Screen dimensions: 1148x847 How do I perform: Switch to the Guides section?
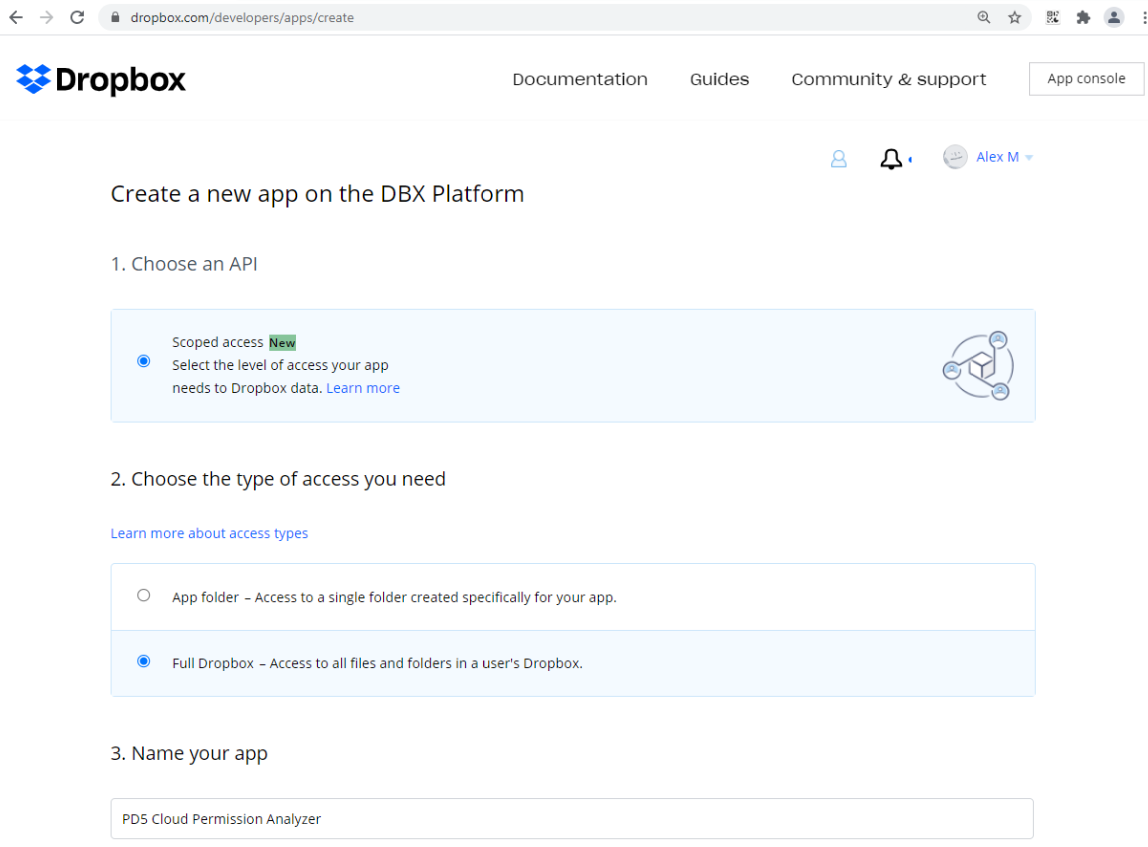pos(719,79)
